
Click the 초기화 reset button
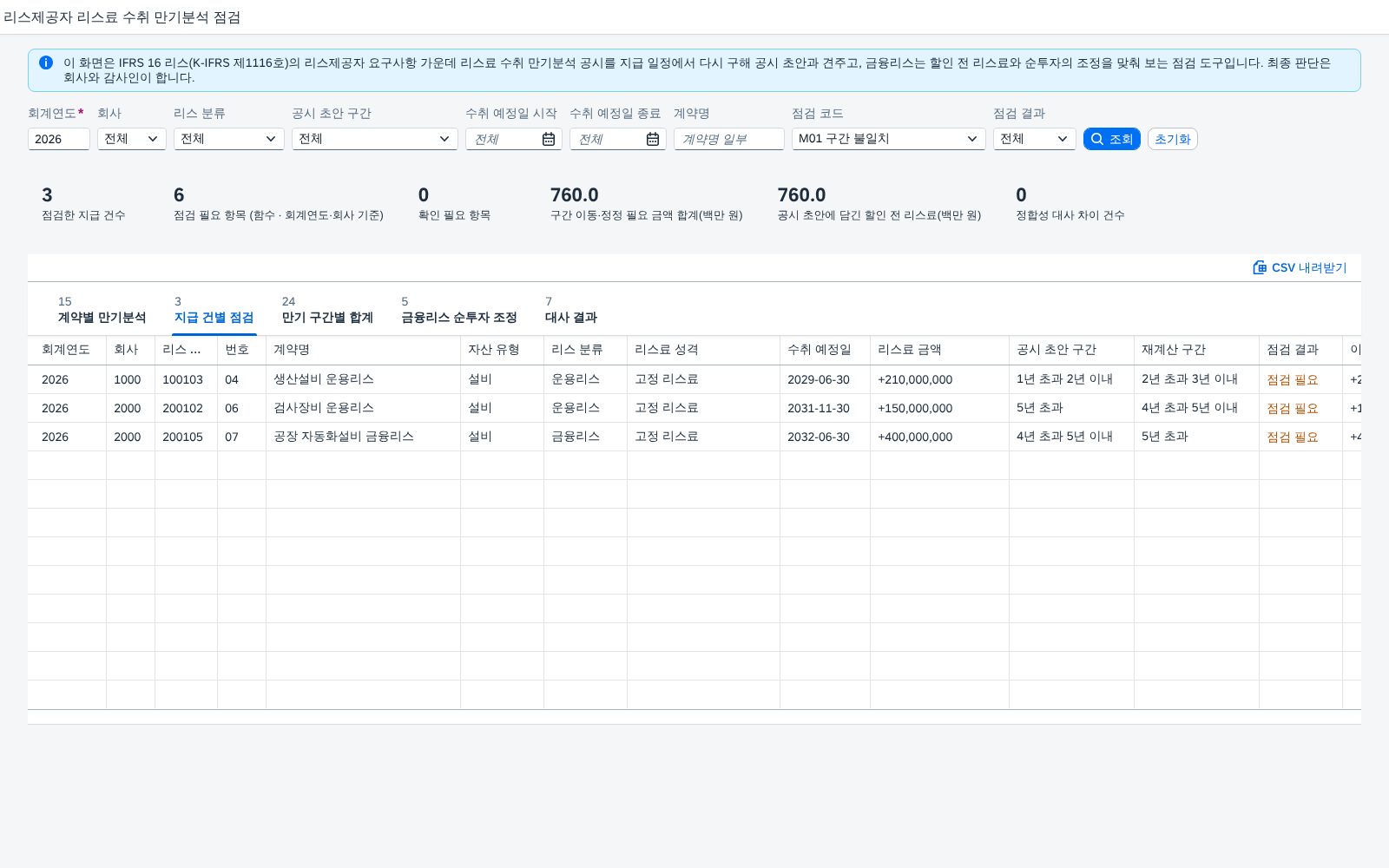pos(1173,139)
